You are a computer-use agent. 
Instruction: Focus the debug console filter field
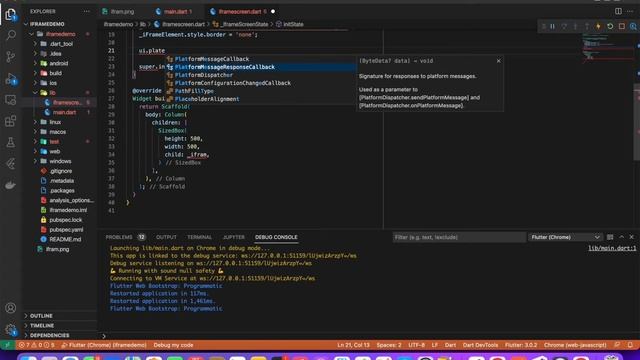[459, 237]
